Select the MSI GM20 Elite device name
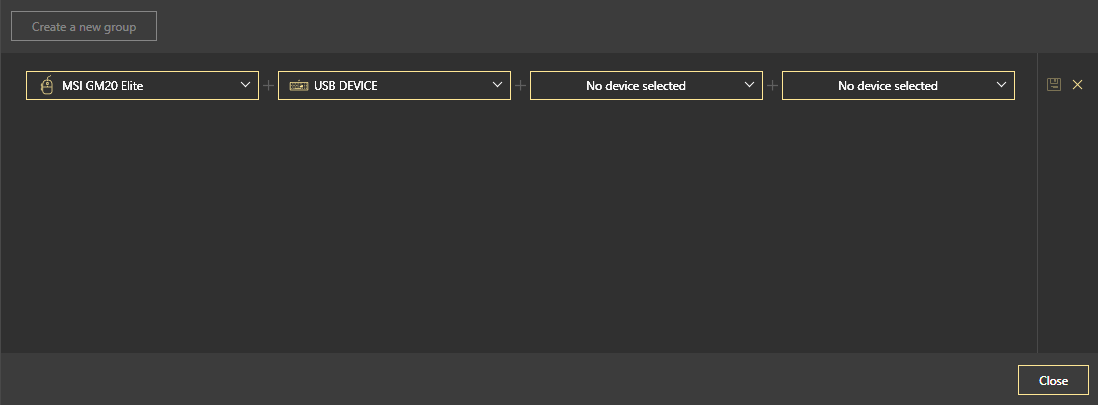Image resolution: width=1098 pixels, height=405 pixels. 103,86
